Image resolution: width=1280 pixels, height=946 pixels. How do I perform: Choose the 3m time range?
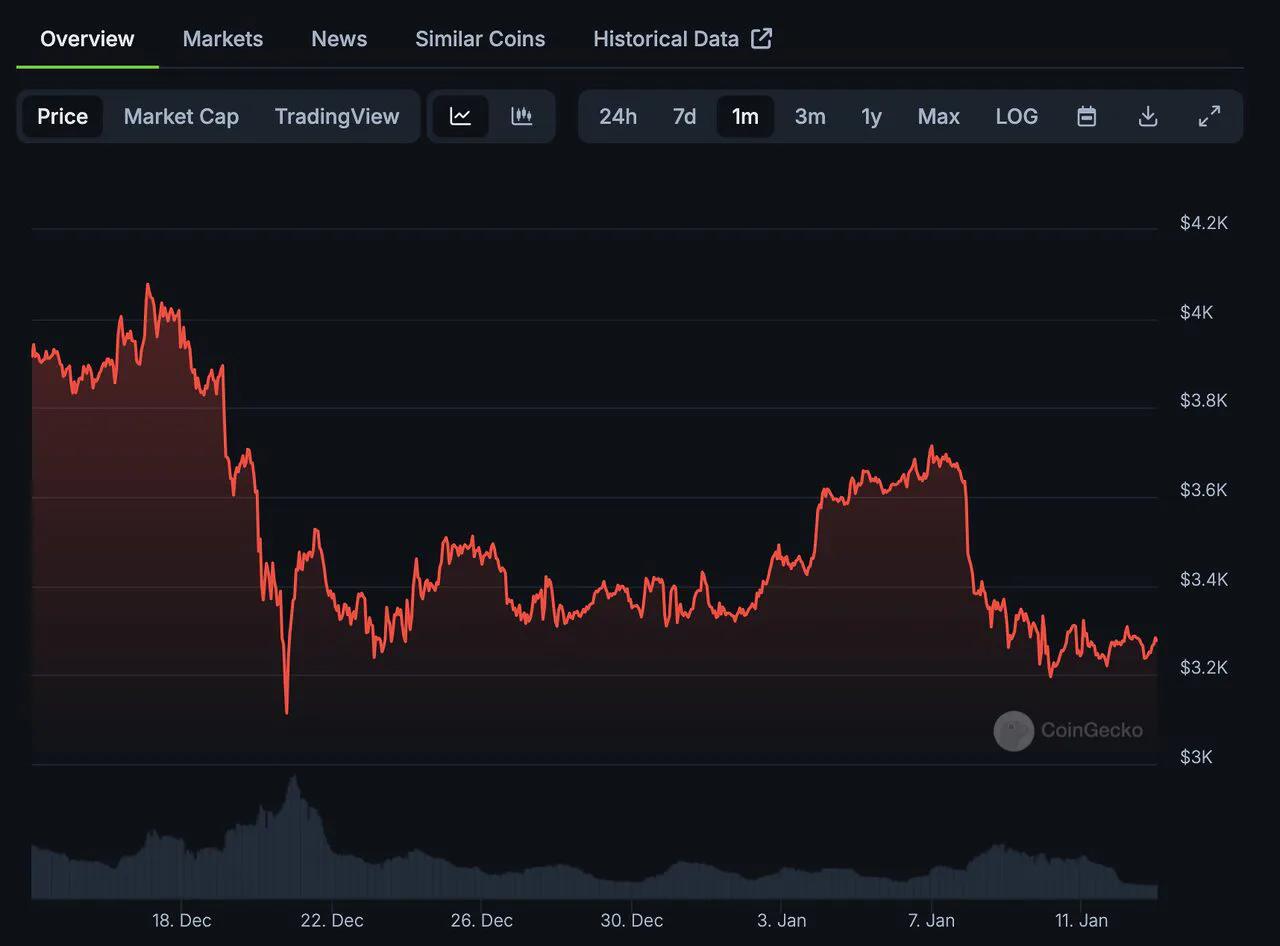(x=810, y=116)
